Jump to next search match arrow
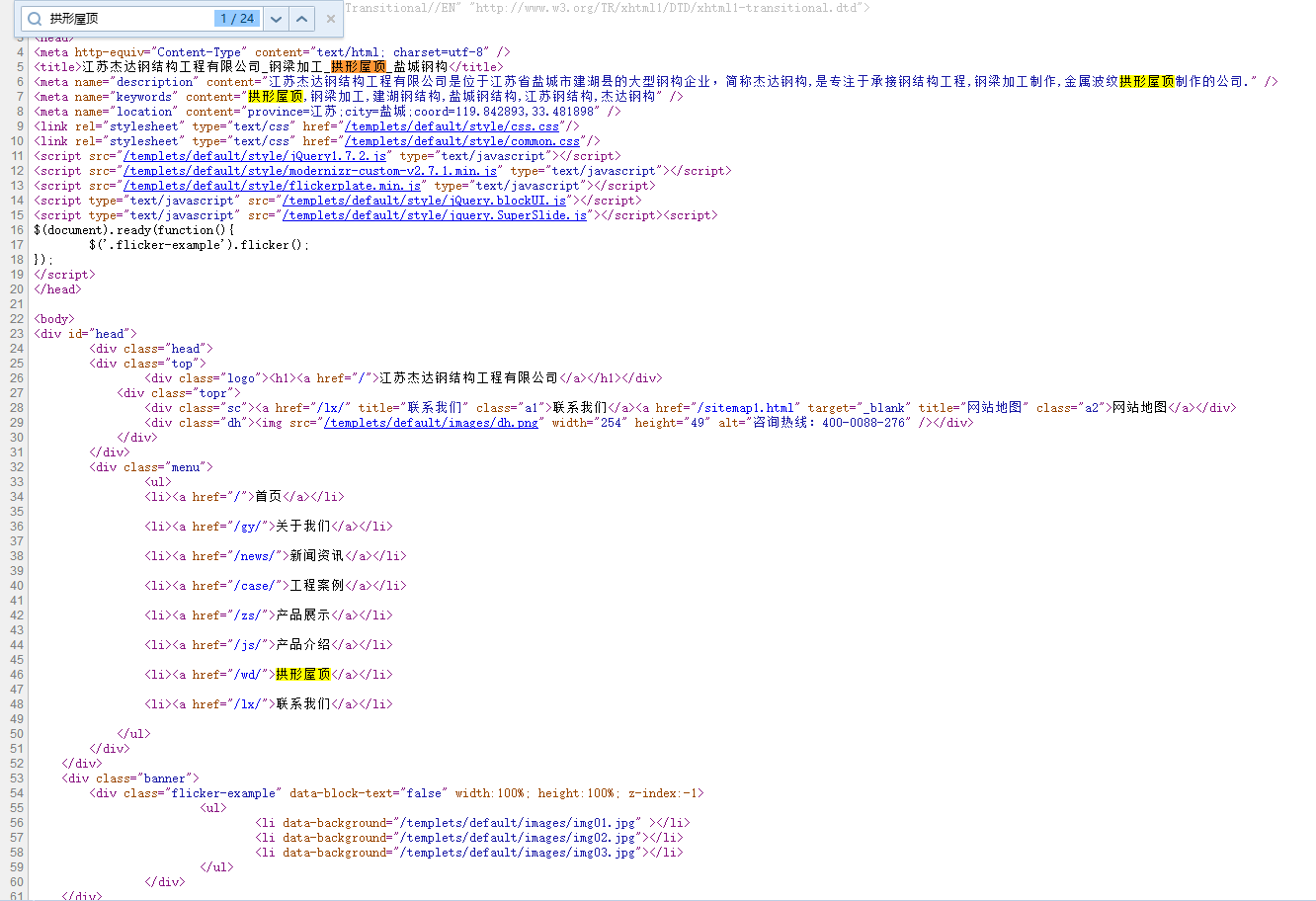1316x901 pixels. (277, 19)
